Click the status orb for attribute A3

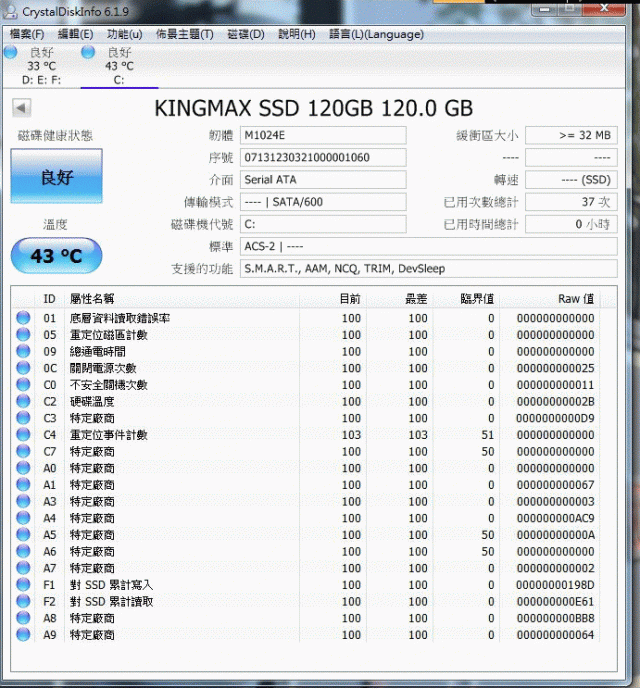pyautogui.click(x=23, y=501)
